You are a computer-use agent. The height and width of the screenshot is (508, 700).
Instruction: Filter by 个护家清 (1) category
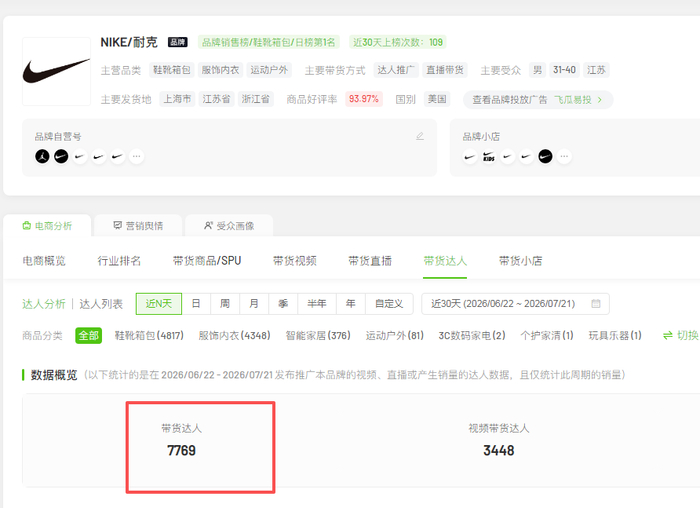click(x=547, y=336)
